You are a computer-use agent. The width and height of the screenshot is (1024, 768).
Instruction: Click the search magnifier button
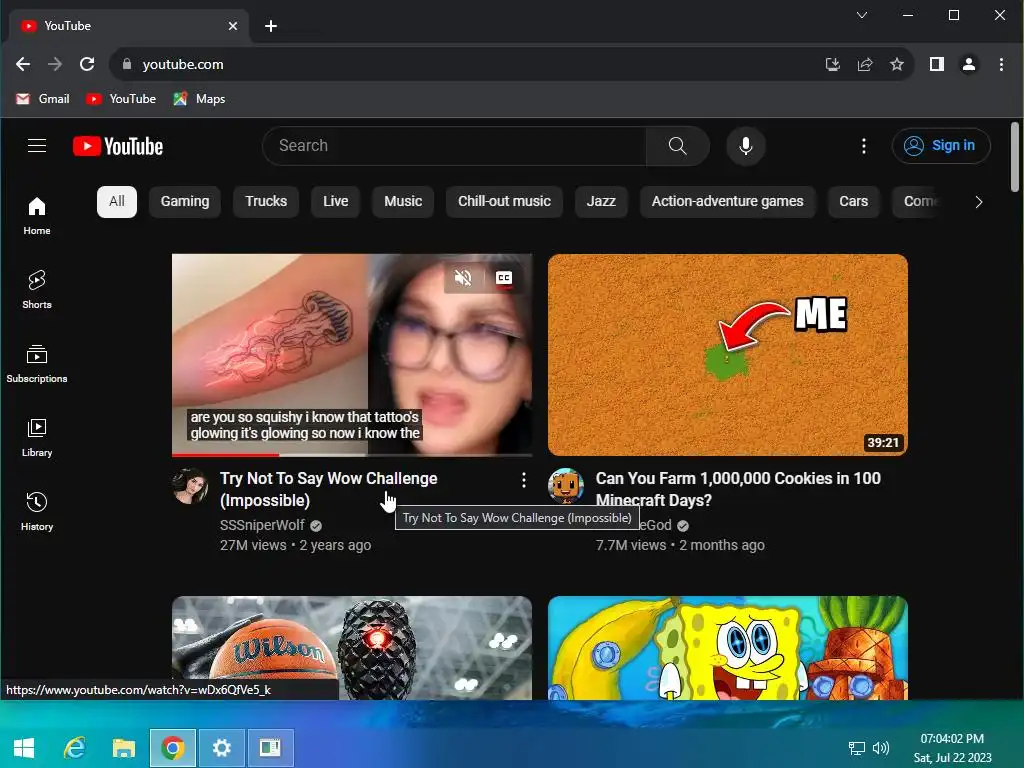[x=677, y=146]
